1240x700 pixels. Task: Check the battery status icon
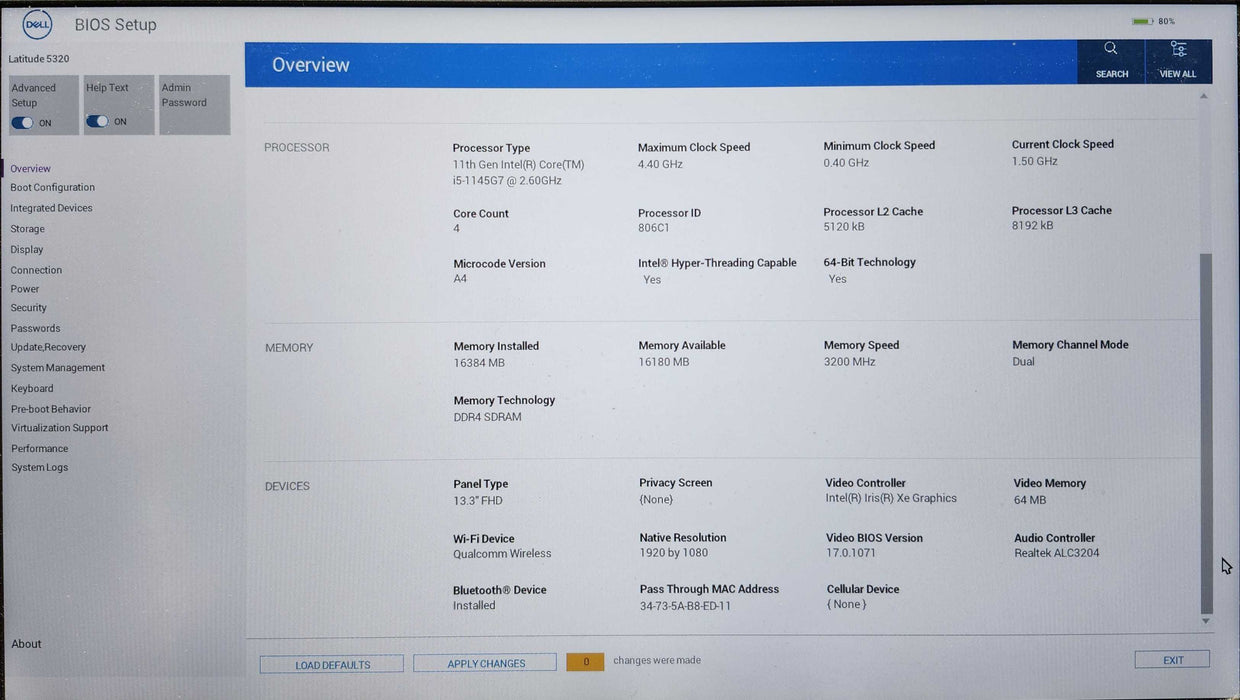1142,21
